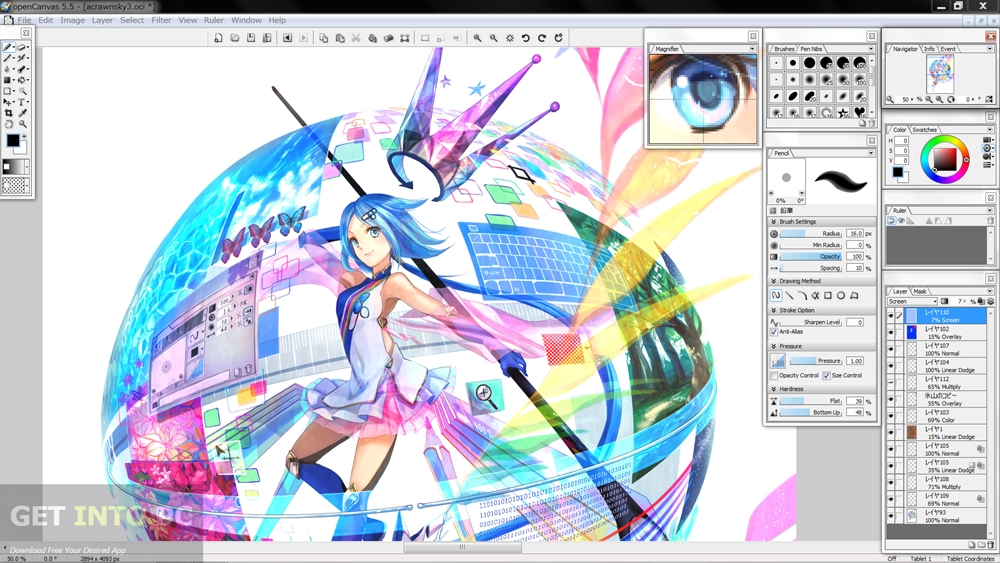
Task: Click the New file toolbar icon
Action: [218, 38]
